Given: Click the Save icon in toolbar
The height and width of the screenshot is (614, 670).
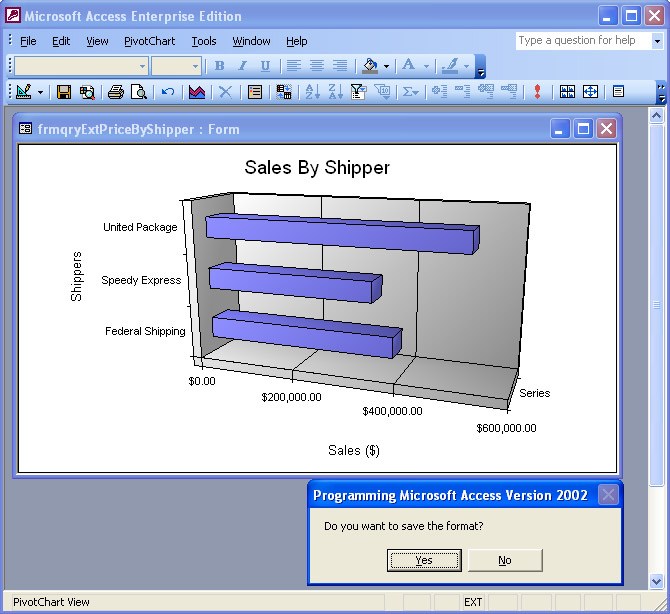Looking at the screenshot, I should click(64, 92).
